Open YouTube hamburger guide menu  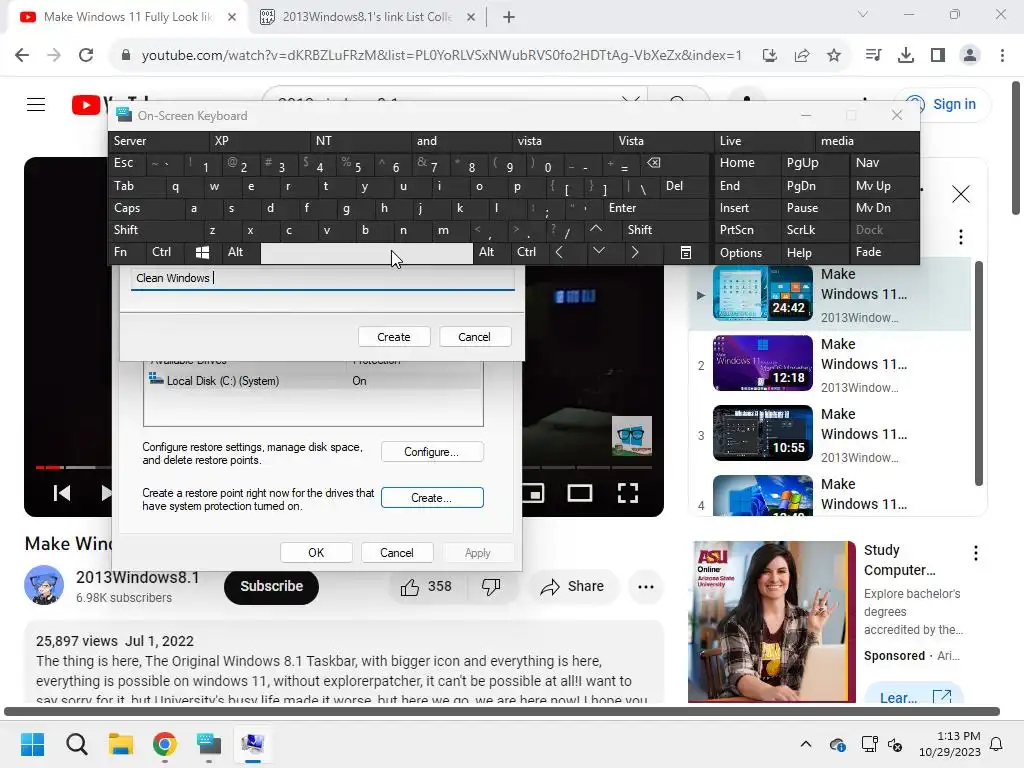[36, 104]
